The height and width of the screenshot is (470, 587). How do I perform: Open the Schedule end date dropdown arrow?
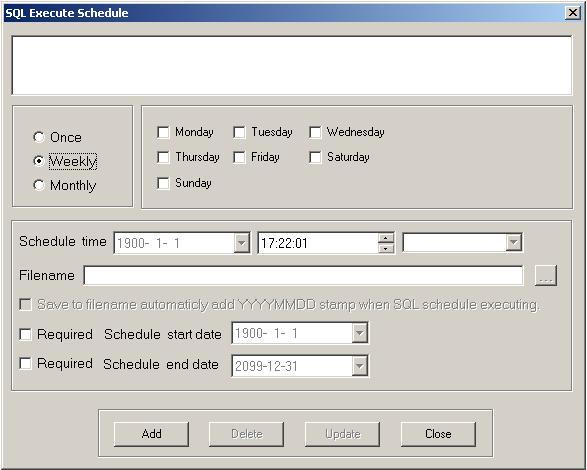pos(359,366)
